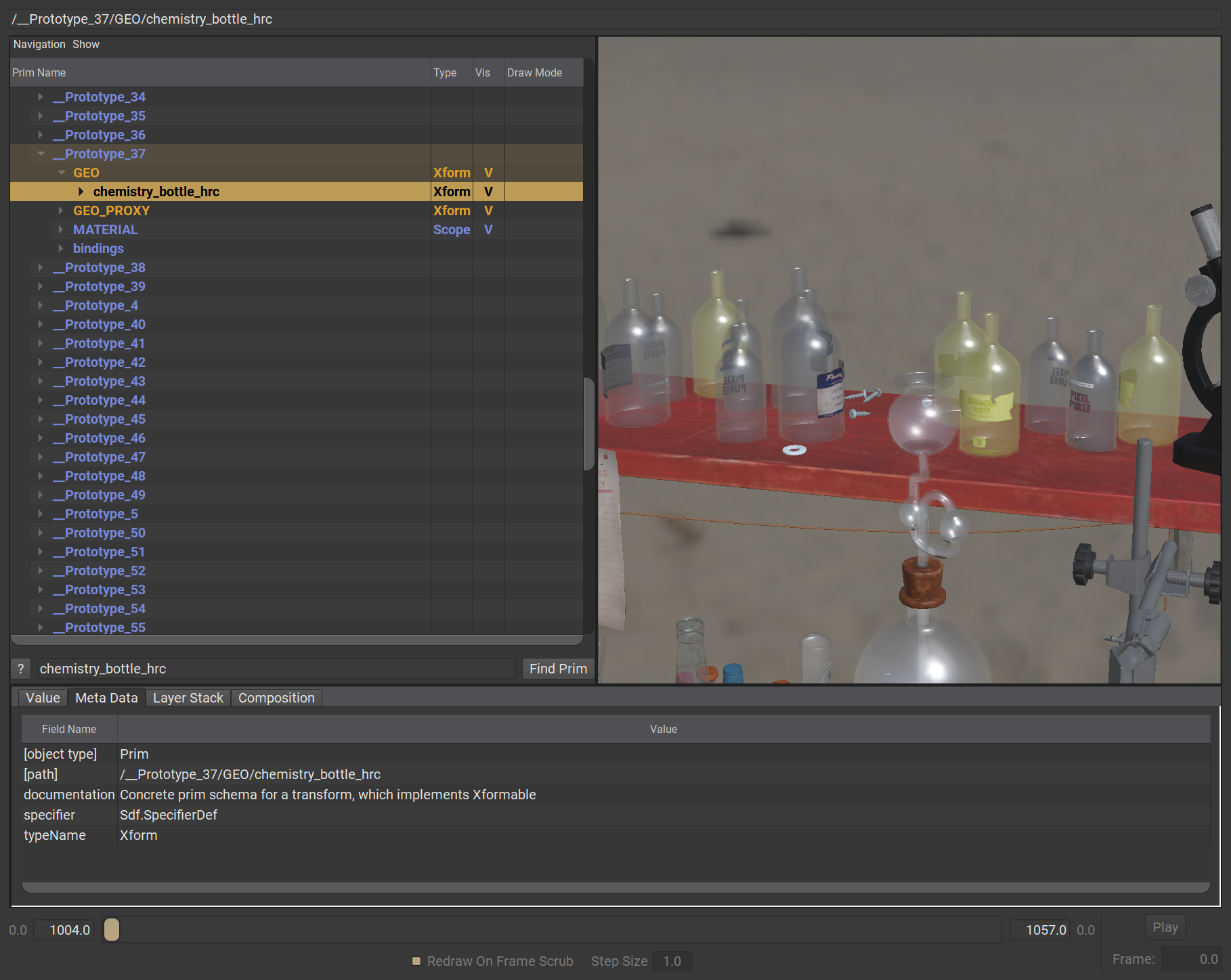The width and height of the screenshot is (1231, 980).
Task: Expand the bindings prim arrow
Action: 61,248
